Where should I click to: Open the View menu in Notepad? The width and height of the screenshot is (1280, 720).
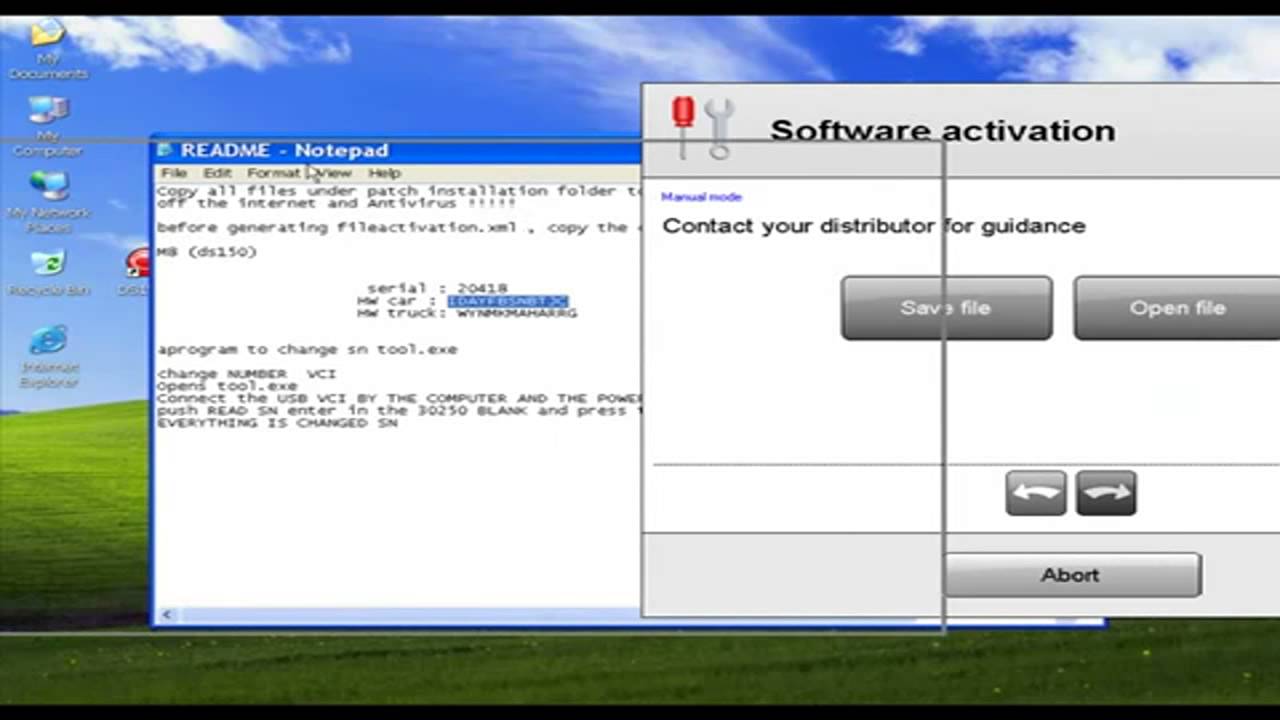coord(334,173)
